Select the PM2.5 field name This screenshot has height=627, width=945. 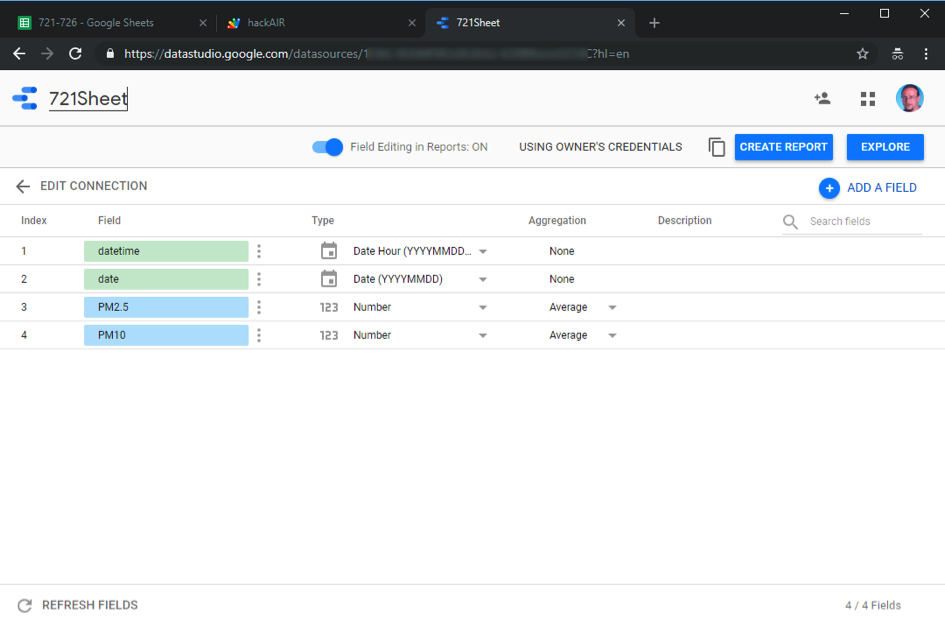pos(166,307)
